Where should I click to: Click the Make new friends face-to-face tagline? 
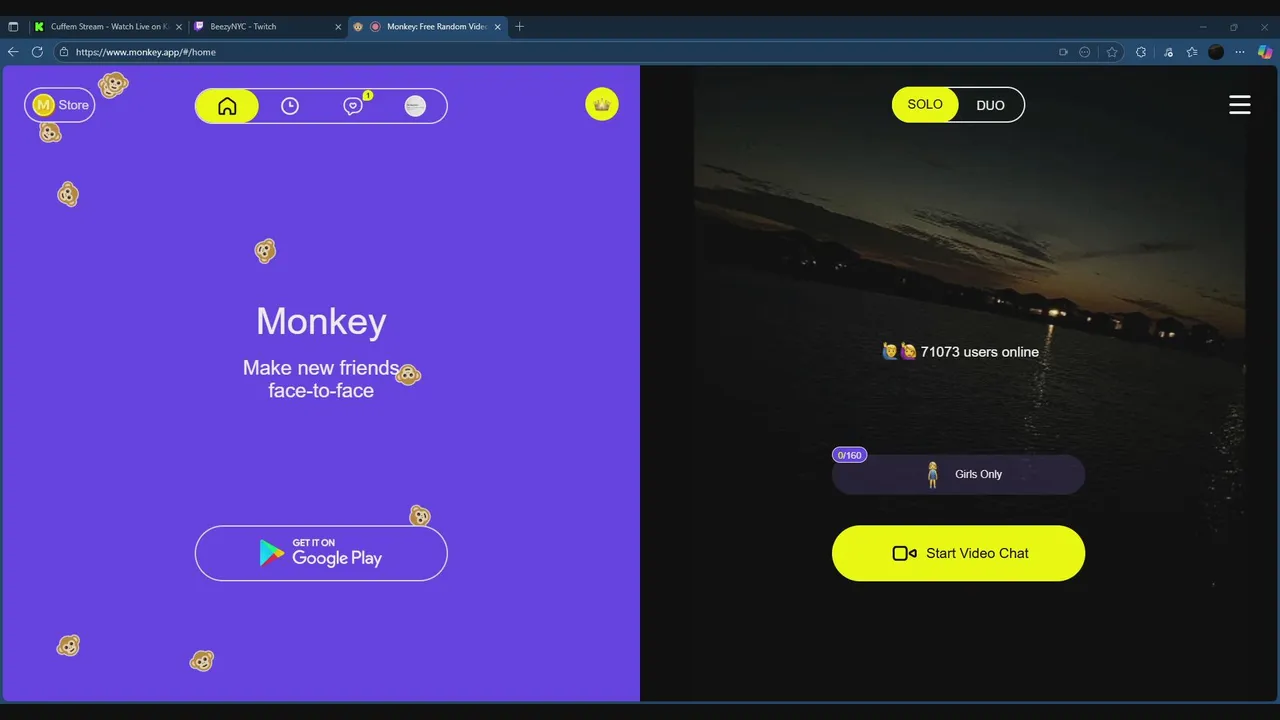321,379
